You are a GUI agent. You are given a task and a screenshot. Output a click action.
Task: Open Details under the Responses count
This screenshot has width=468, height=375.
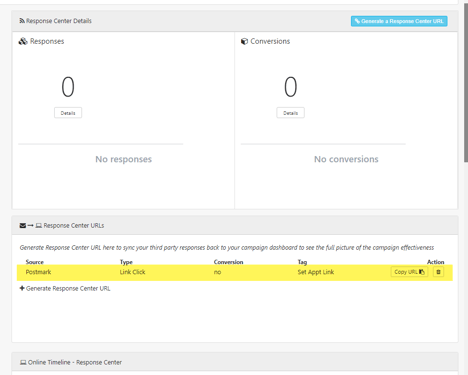click(68, 113)
